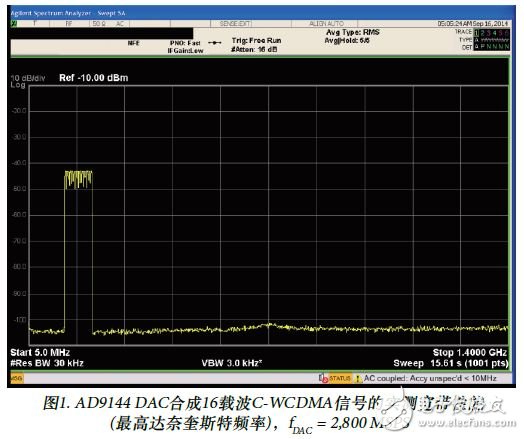
Task: Click the AC coupled warning icon
Action: [358, 379]
